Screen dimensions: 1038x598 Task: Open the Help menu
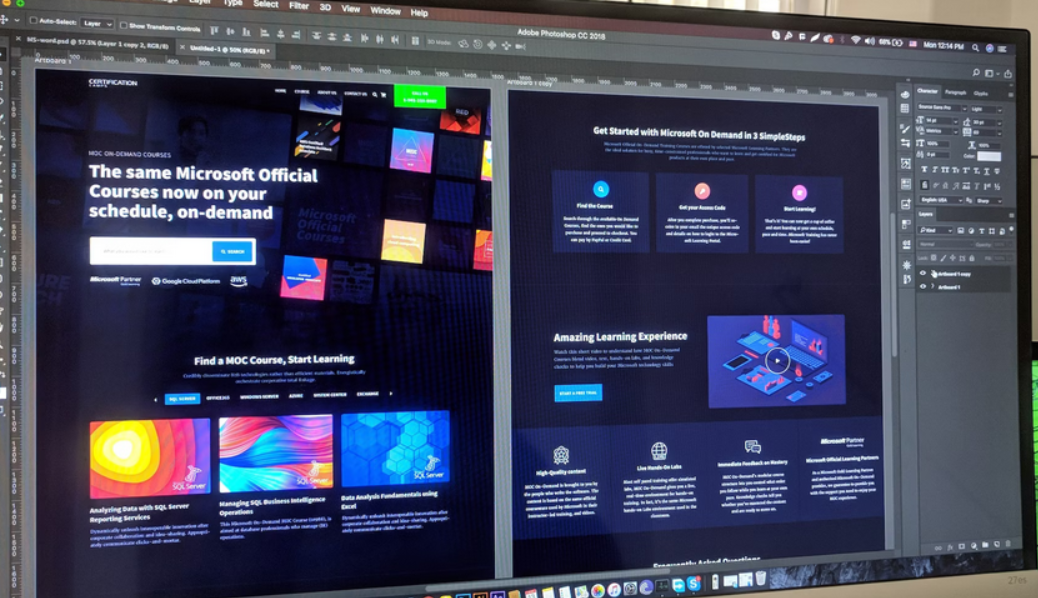(419, 13)
